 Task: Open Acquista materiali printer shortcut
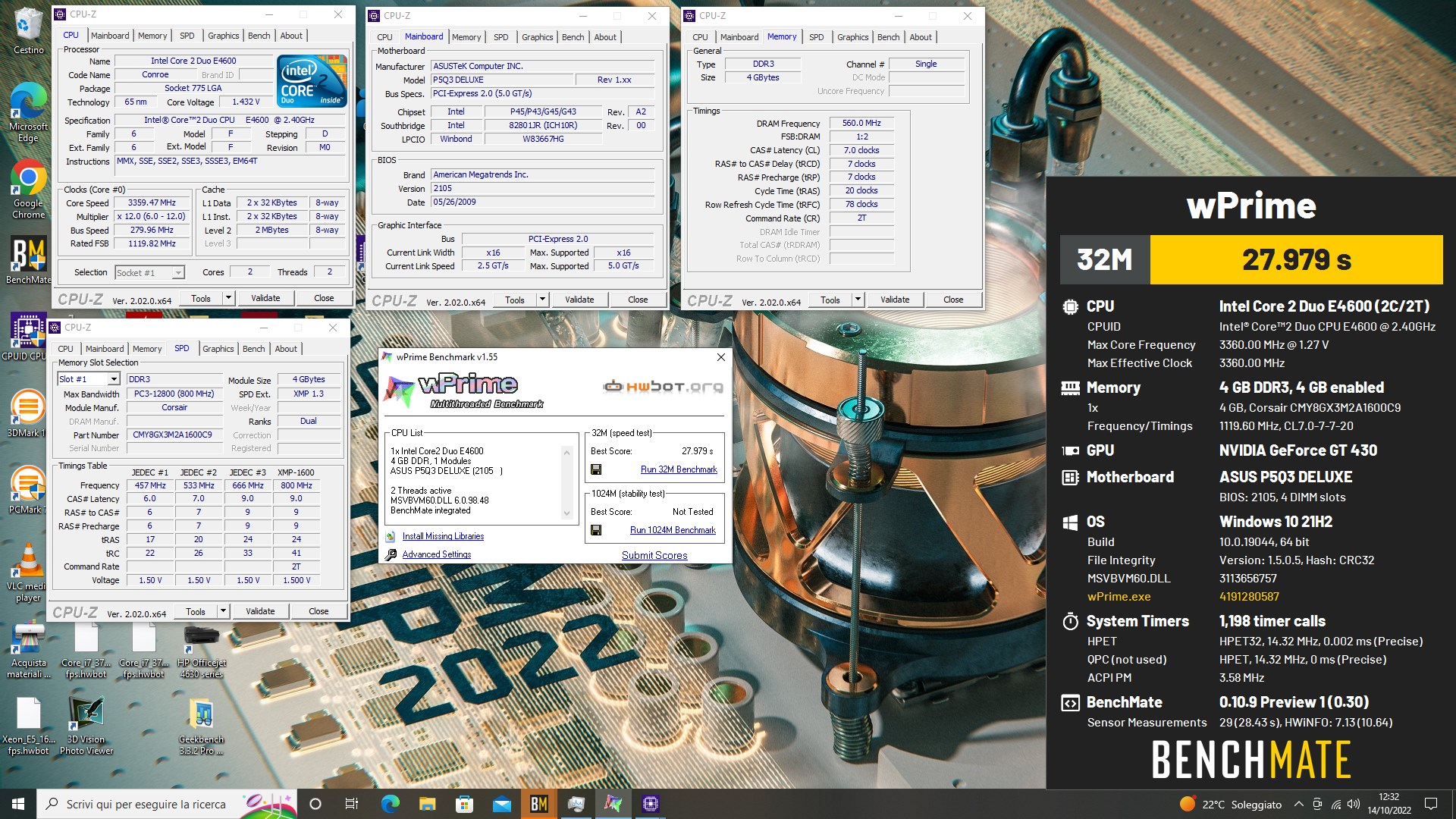tap(29, 650)
